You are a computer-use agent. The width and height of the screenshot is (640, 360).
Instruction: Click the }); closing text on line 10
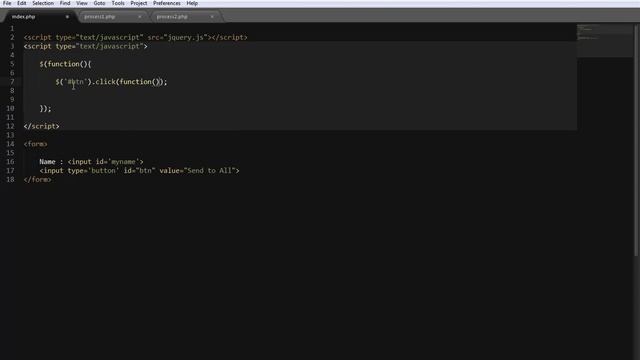coord(45,109)
